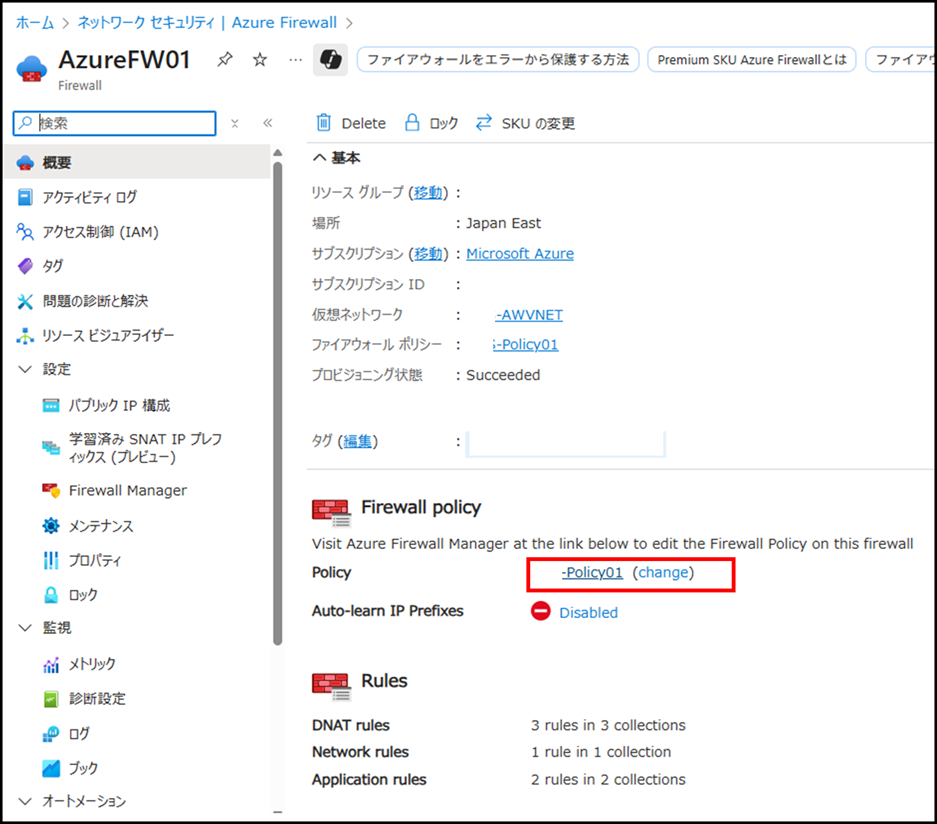Open the Microsoft Azure subscription link
This screenshot has height=824, width=937.
(x=520, y=254)
